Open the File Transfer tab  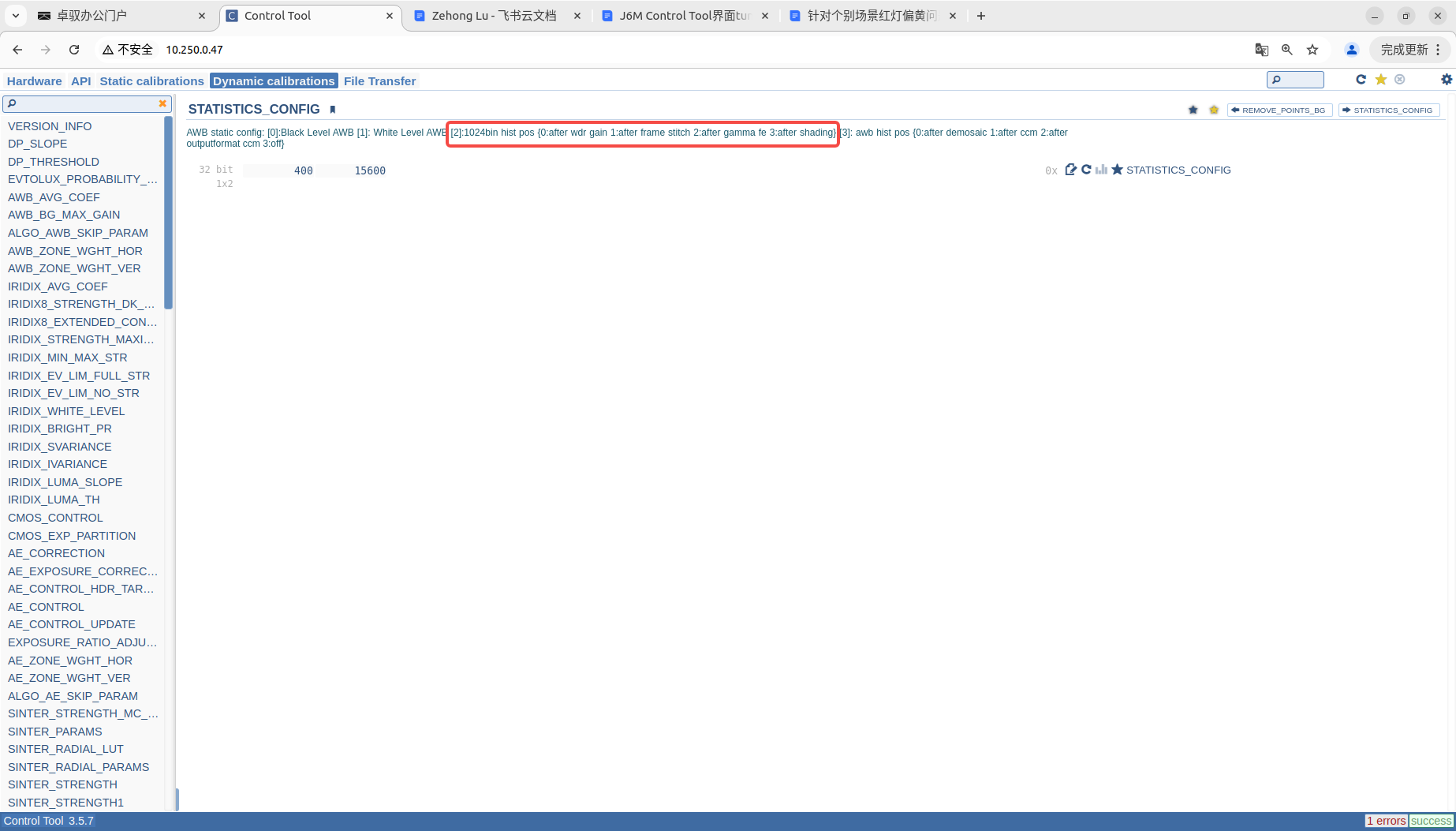(379, 81)
